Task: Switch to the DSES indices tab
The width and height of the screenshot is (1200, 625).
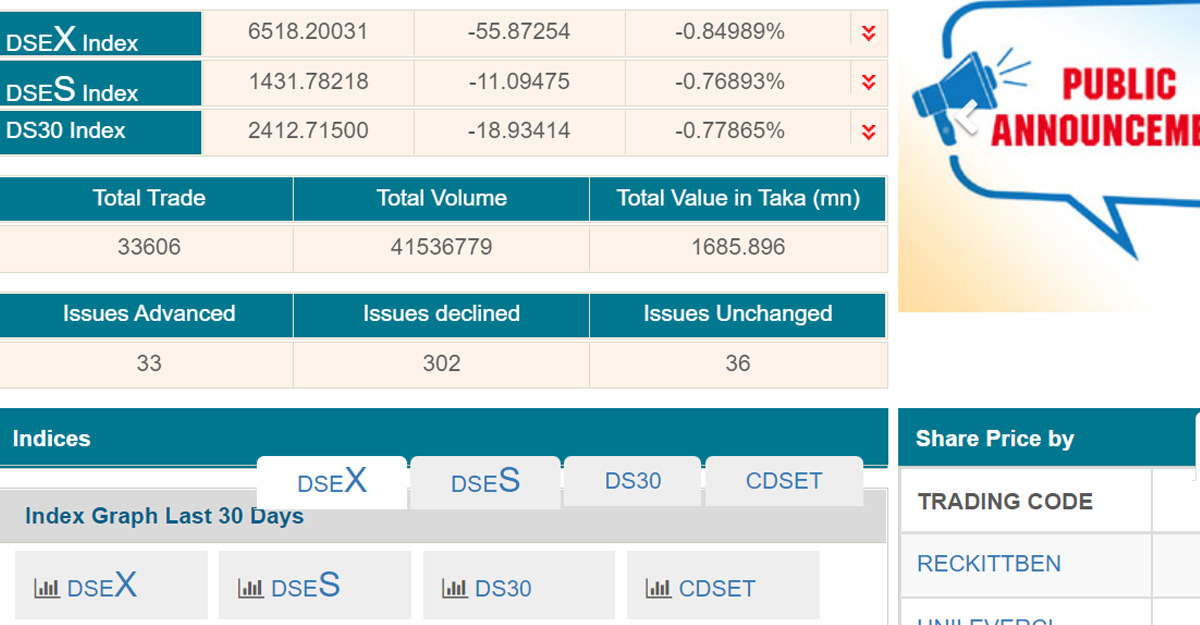Action: (485, 482)
